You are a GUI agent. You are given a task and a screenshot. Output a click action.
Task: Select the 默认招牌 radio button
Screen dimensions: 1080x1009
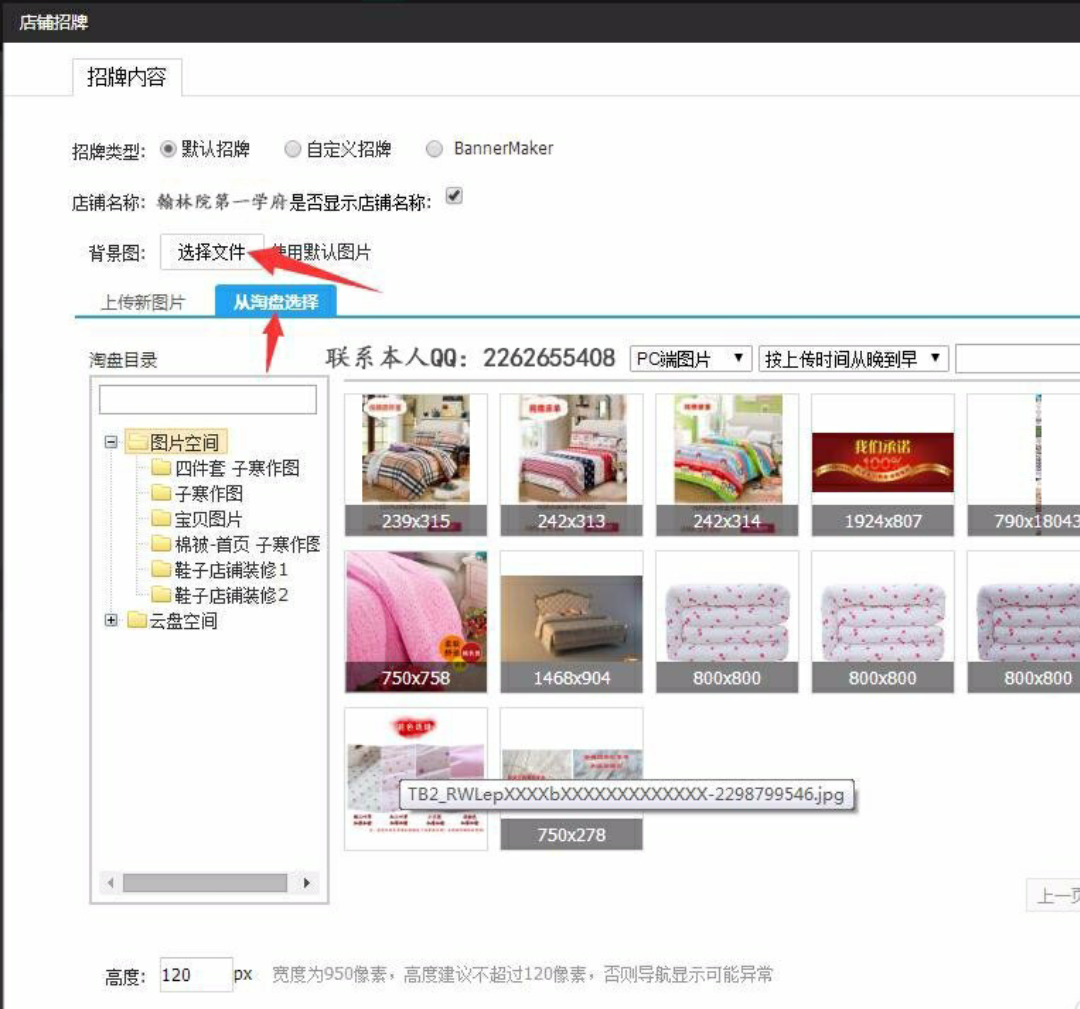[167, 149]
